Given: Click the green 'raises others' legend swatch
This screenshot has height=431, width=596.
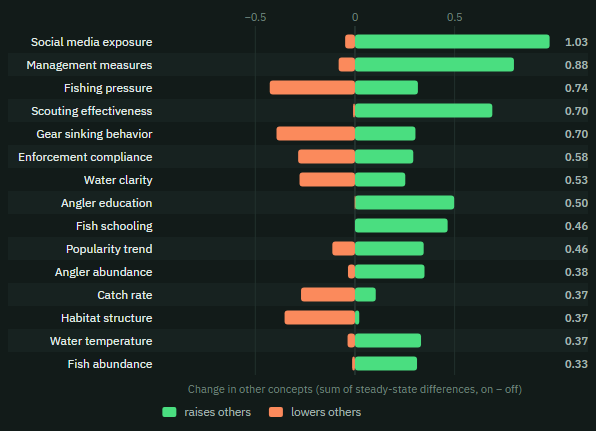Looking at the screenshot, I should [169, 412].
